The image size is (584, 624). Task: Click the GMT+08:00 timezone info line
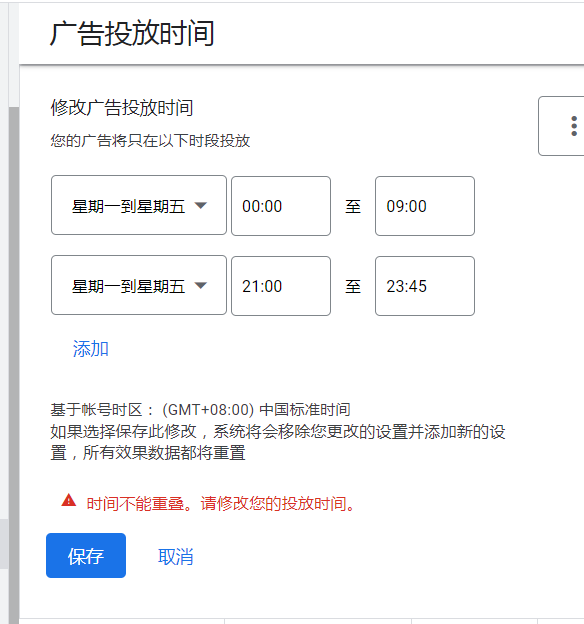pos(200,410)
